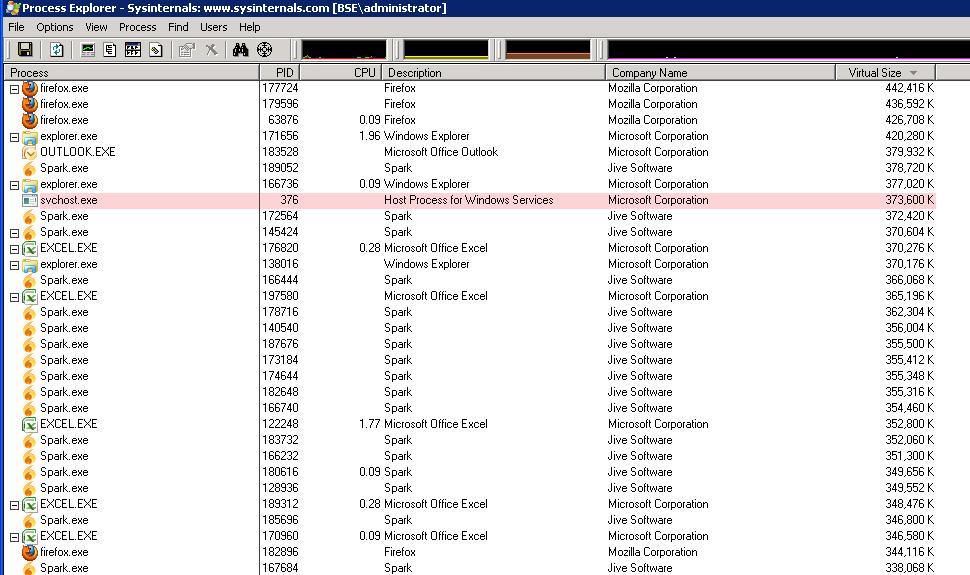Image resolution: width=970 pixels, height=575 pixels.
Task: Sort by the Company Name column header
Action: (720, 72)
